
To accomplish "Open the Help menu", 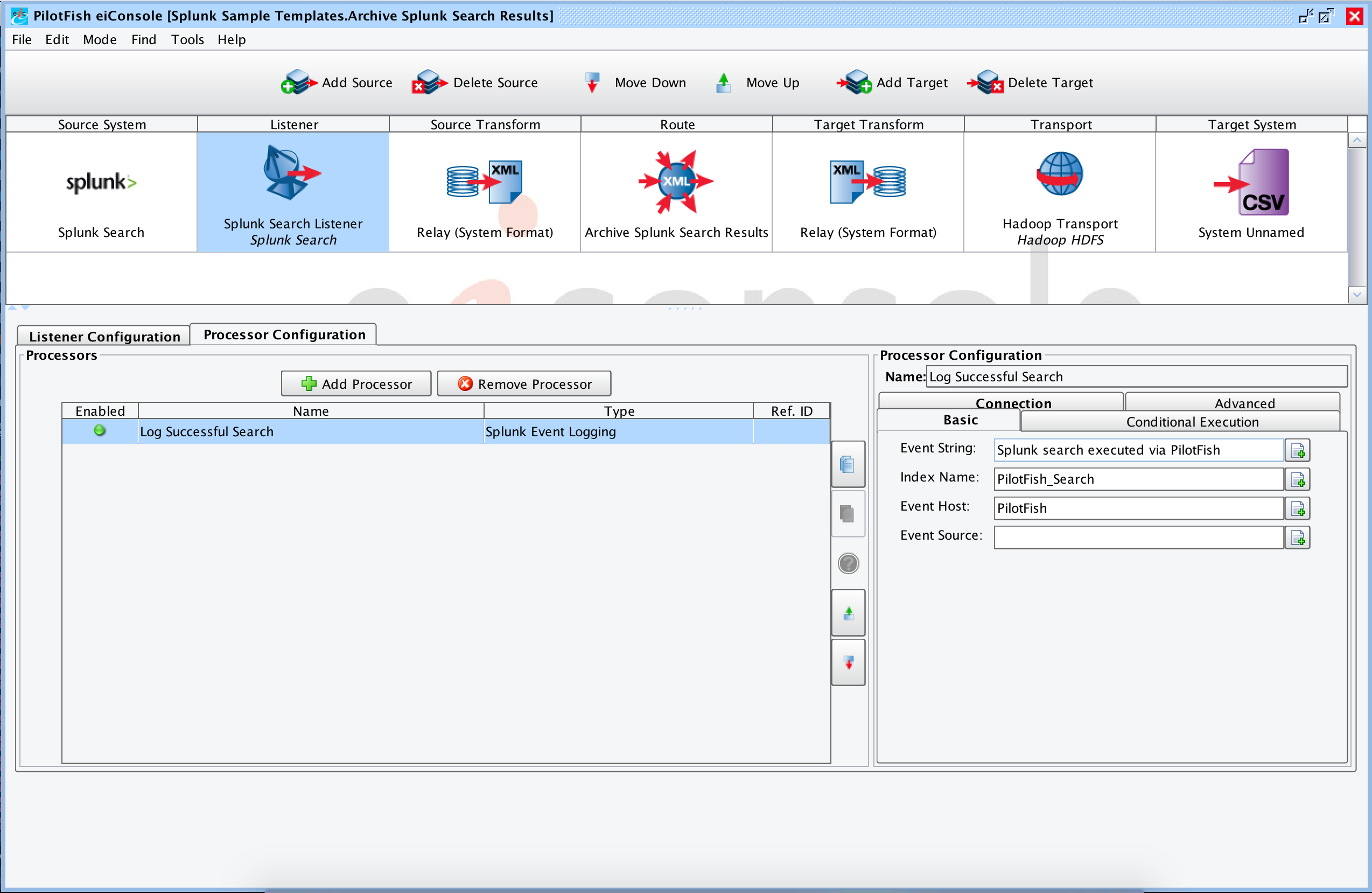I will click(232, 39).
